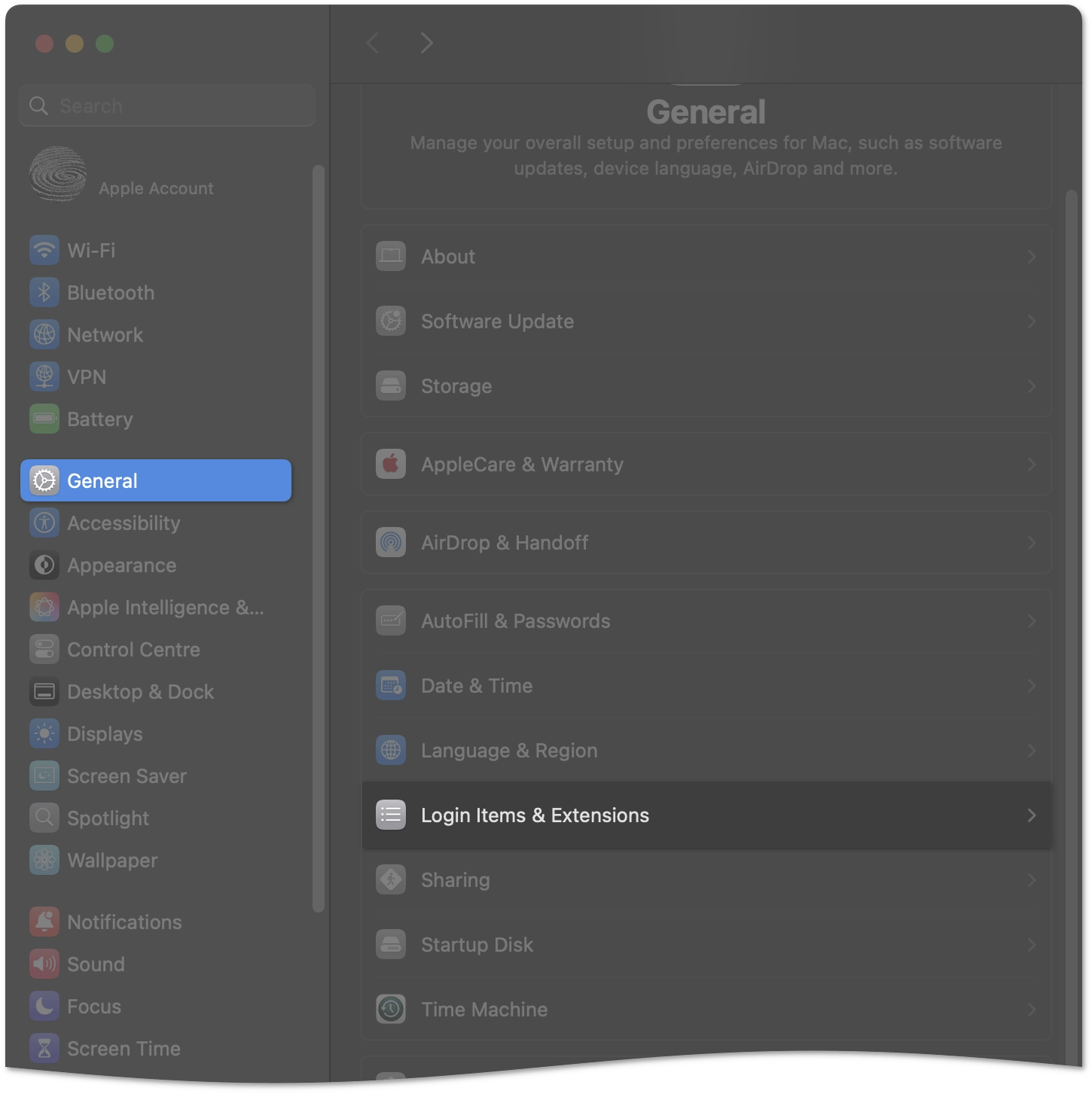Expand AppleCare & Warranty chevron

tap(1032, 465)
